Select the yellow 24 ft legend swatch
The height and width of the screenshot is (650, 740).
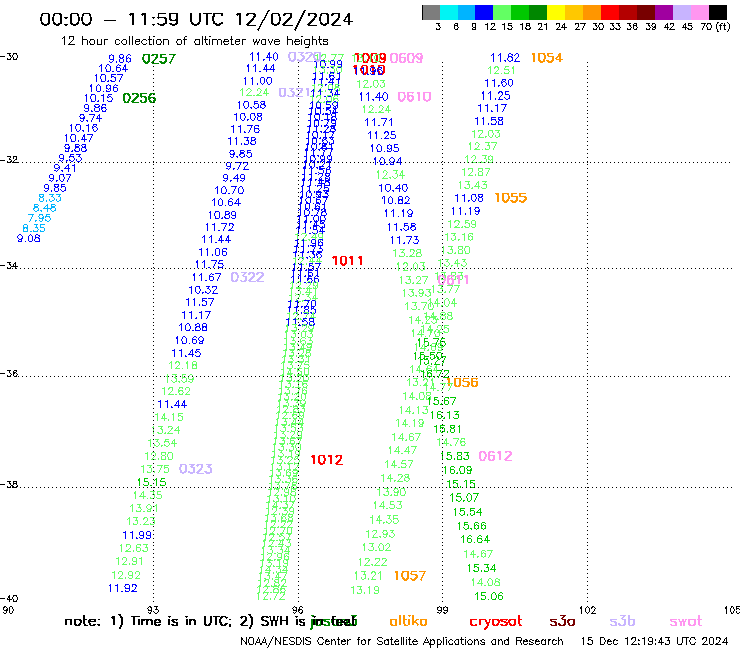coord(556,12)
